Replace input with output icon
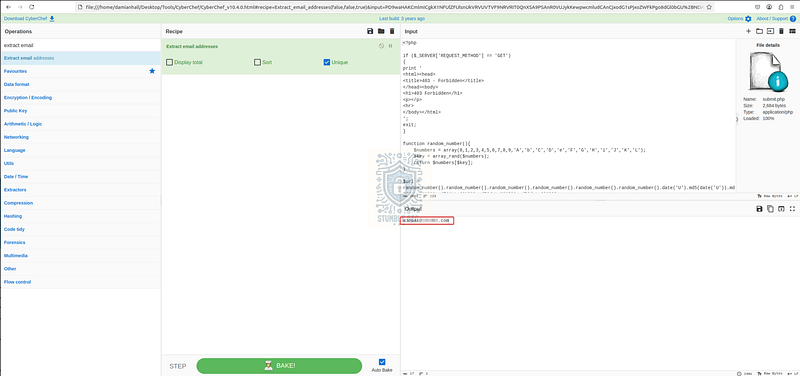This screenshot has width=800, height=376. pos(781,209)
